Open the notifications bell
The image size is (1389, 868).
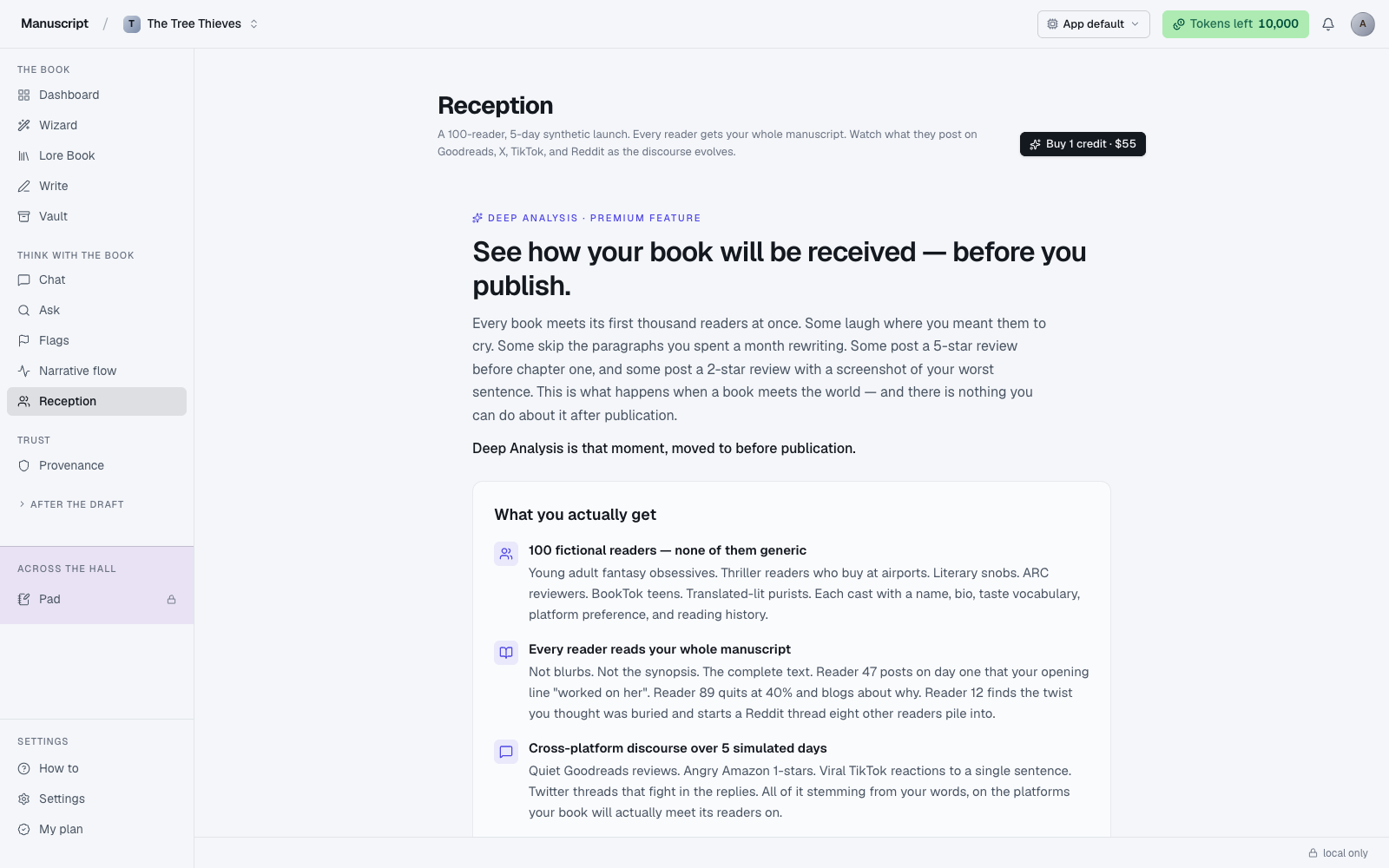click(x=1328, y=24)
